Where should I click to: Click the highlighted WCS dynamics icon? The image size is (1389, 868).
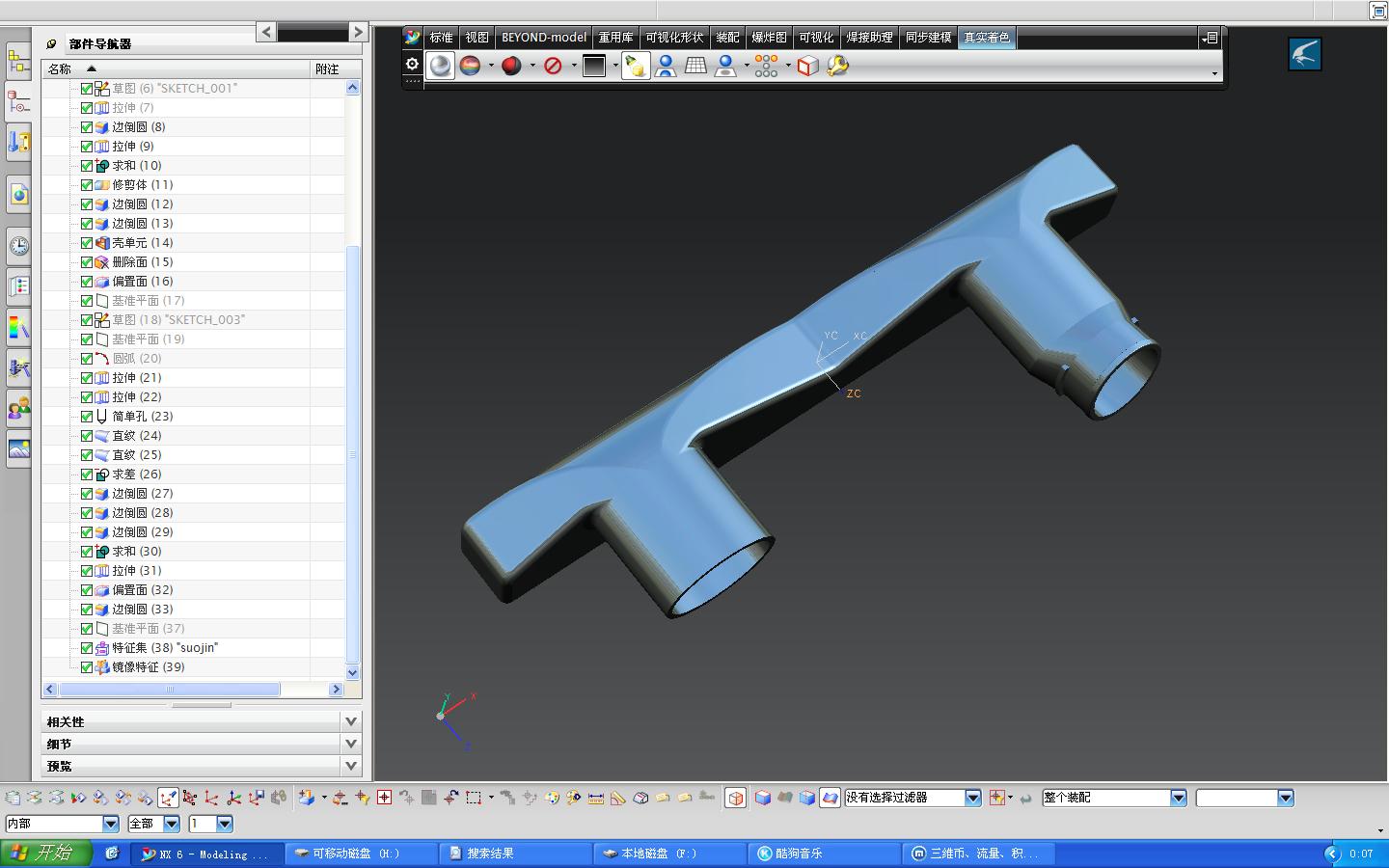[x=168, y=798]
